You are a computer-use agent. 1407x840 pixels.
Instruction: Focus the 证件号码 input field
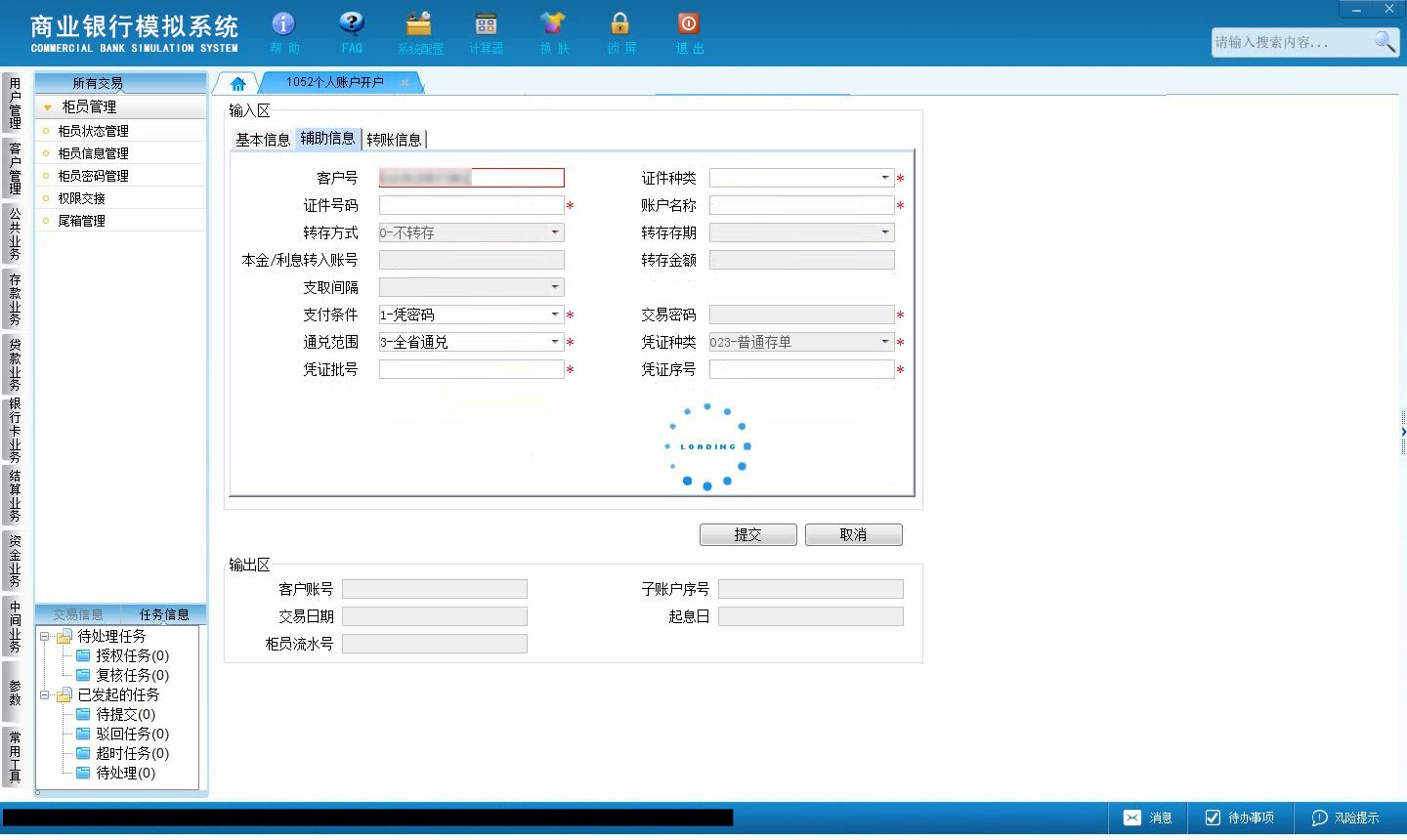(x=472, y=205)
